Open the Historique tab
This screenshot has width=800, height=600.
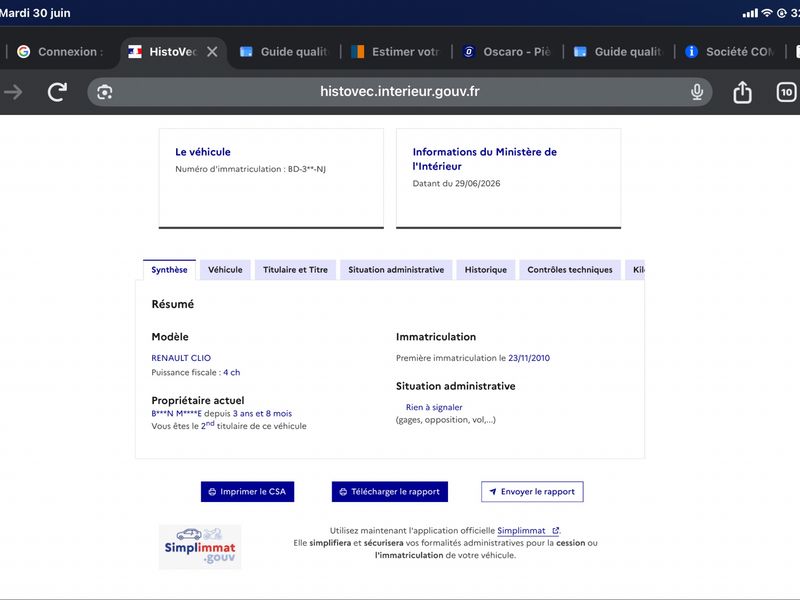(x=486, y=270)
